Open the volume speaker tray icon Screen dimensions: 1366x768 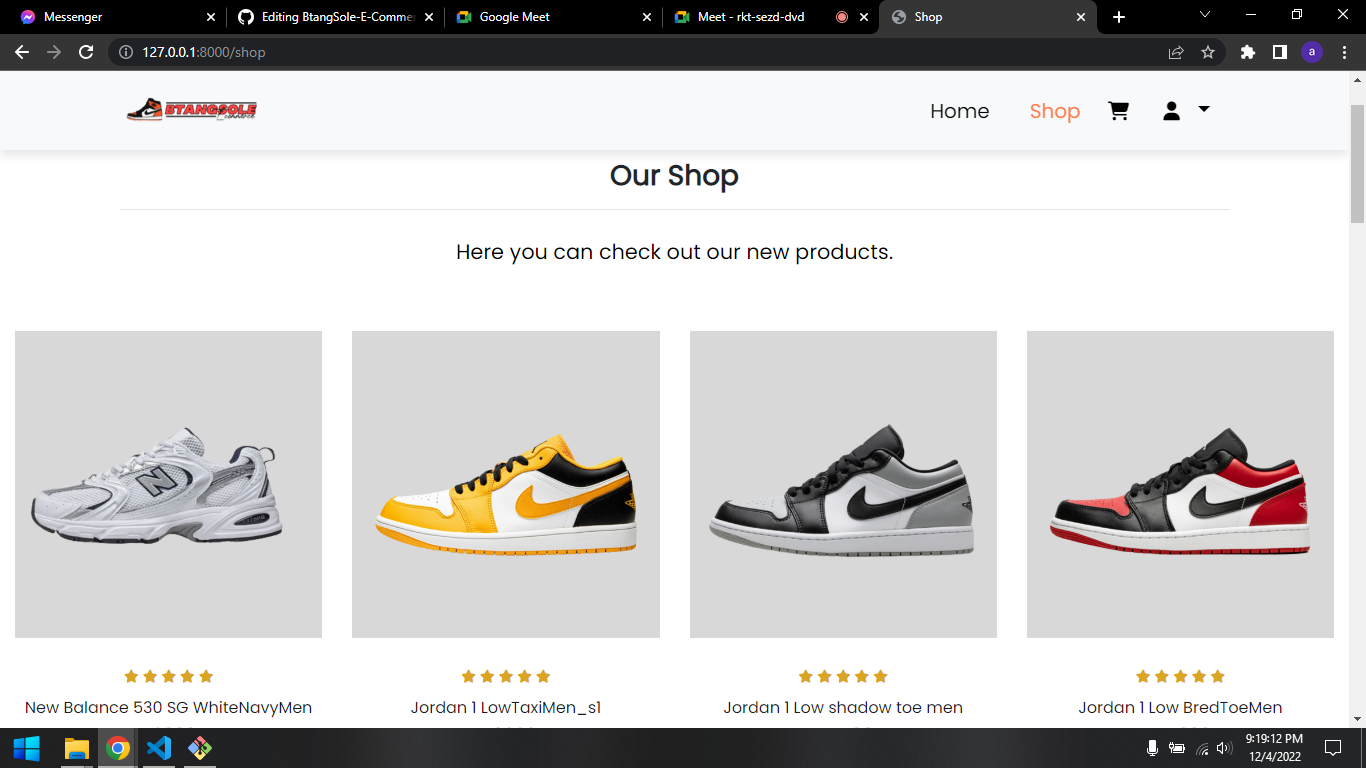coord(1225,748)
